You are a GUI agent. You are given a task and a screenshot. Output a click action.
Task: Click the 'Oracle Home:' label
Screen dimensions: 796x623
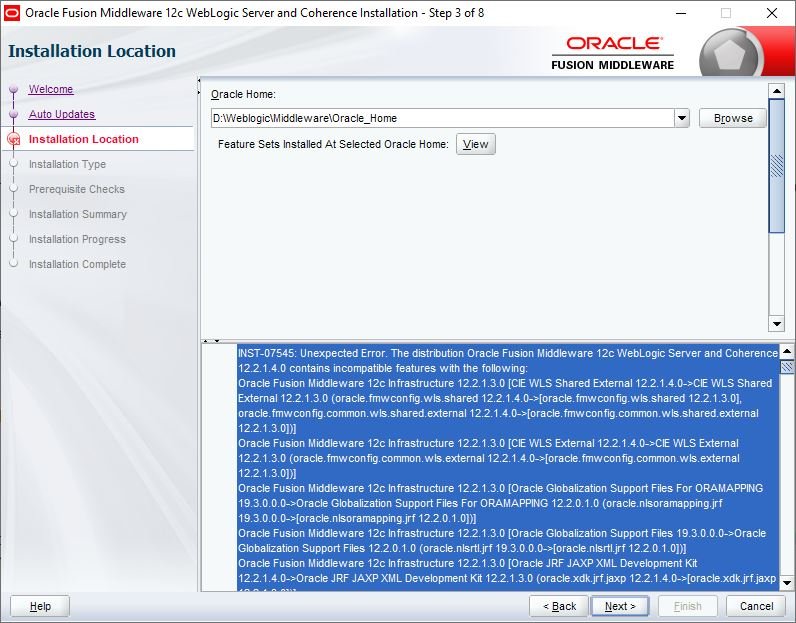coord(243,94)
